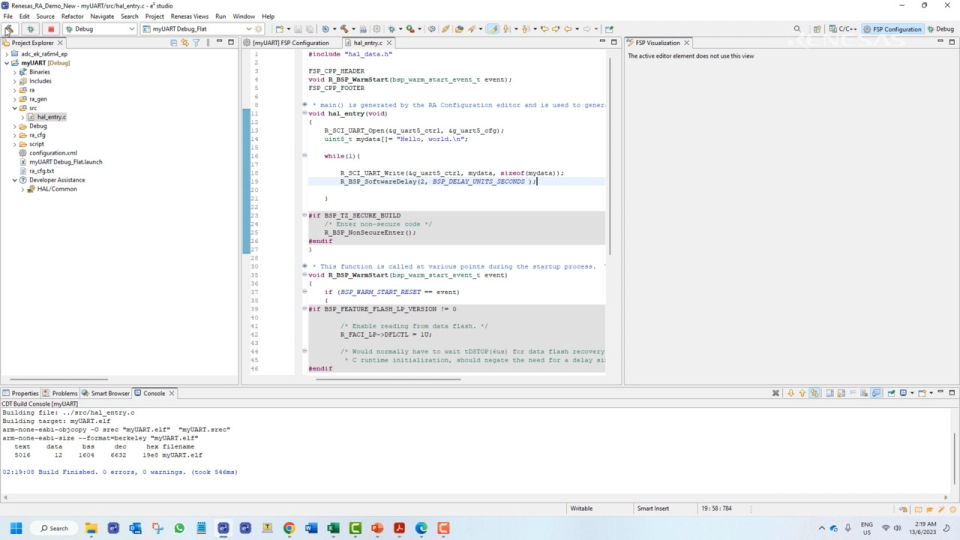This screenshot has width=960, height=540.
Task: Switch to the Debug perspective
Action: [x=940, y=29]
